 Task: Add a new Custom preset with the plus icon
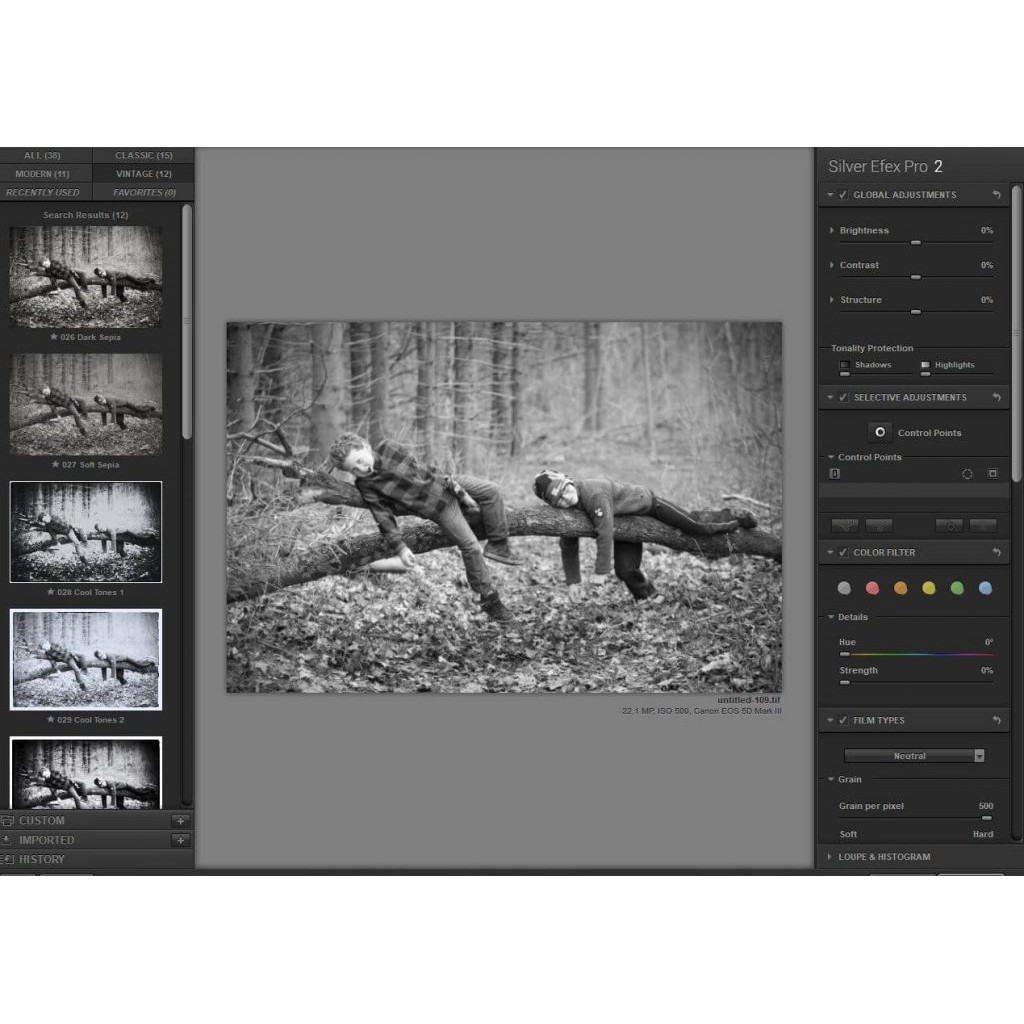point(180,820)
